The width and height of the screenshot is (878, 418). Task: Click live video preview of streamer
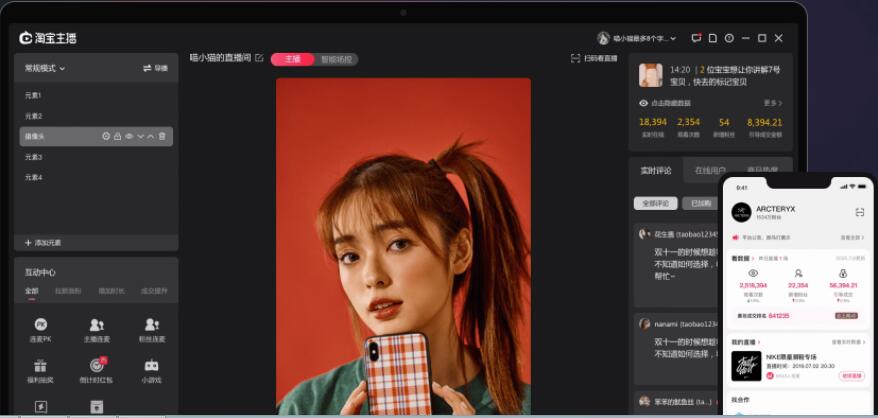403,247
